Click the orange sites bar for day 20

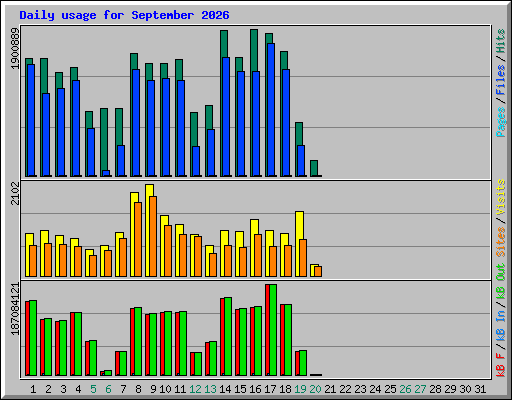(x=318, y=271)
